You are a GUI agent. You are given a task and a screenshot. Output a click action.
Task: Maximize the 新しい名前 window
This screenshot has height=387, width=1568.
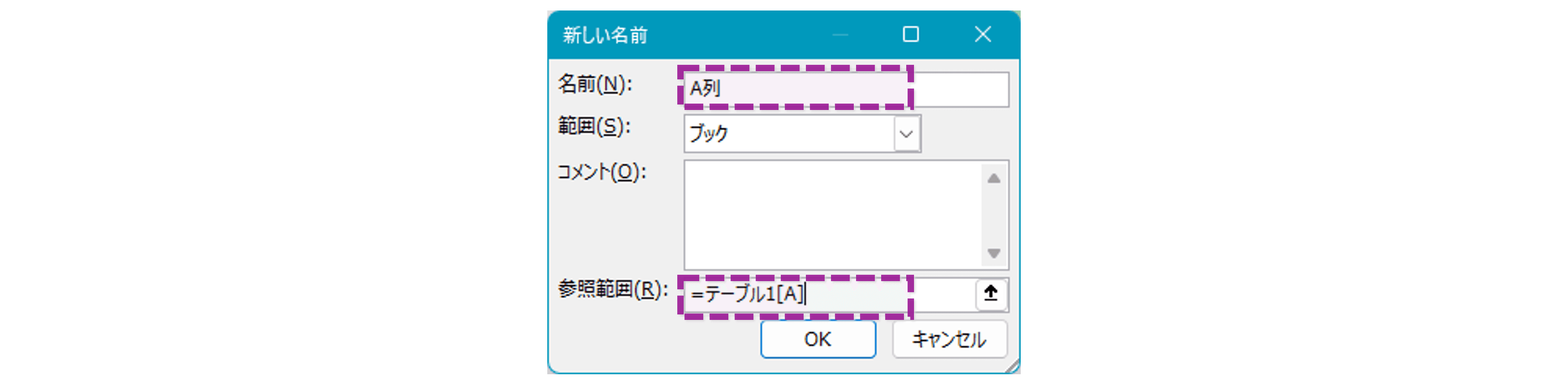(x=911, y=35)
